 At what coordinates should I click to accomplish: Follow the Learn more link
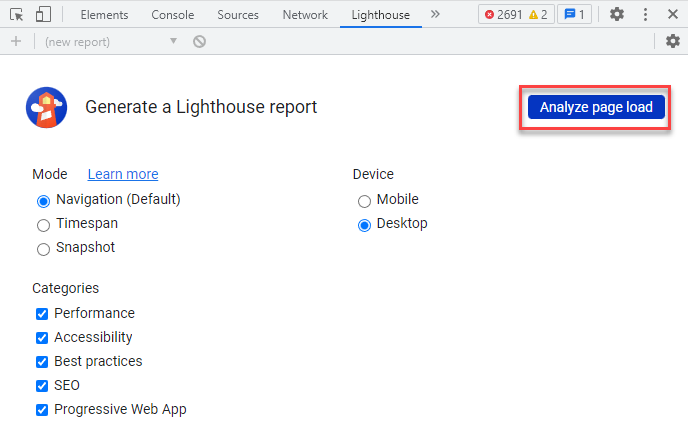(123, 174)
